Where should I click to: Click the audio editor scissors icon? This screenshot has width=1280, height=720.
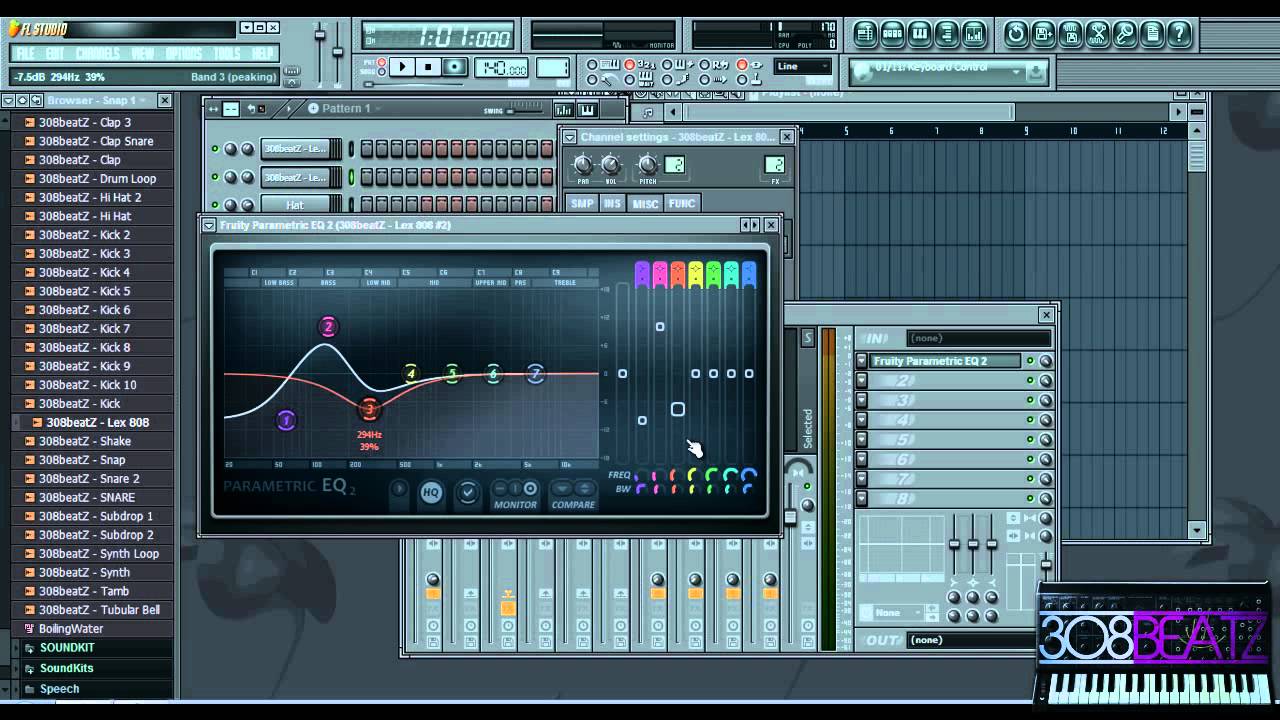pos(1098,33)
